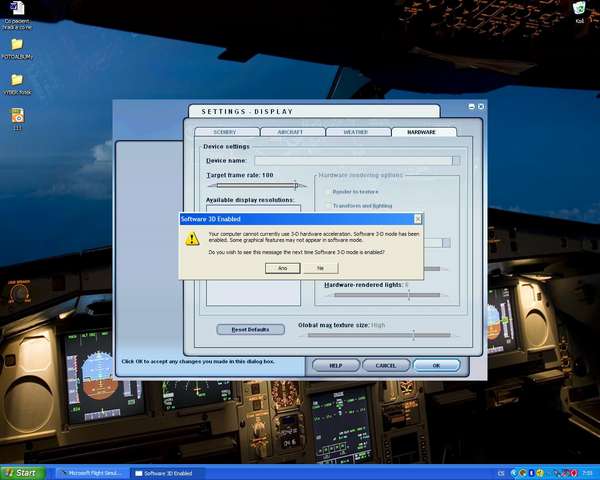This screenshot has height=480, width=600.
Task: Close the Software 3D Enabled message box
Action: [418, 219]
